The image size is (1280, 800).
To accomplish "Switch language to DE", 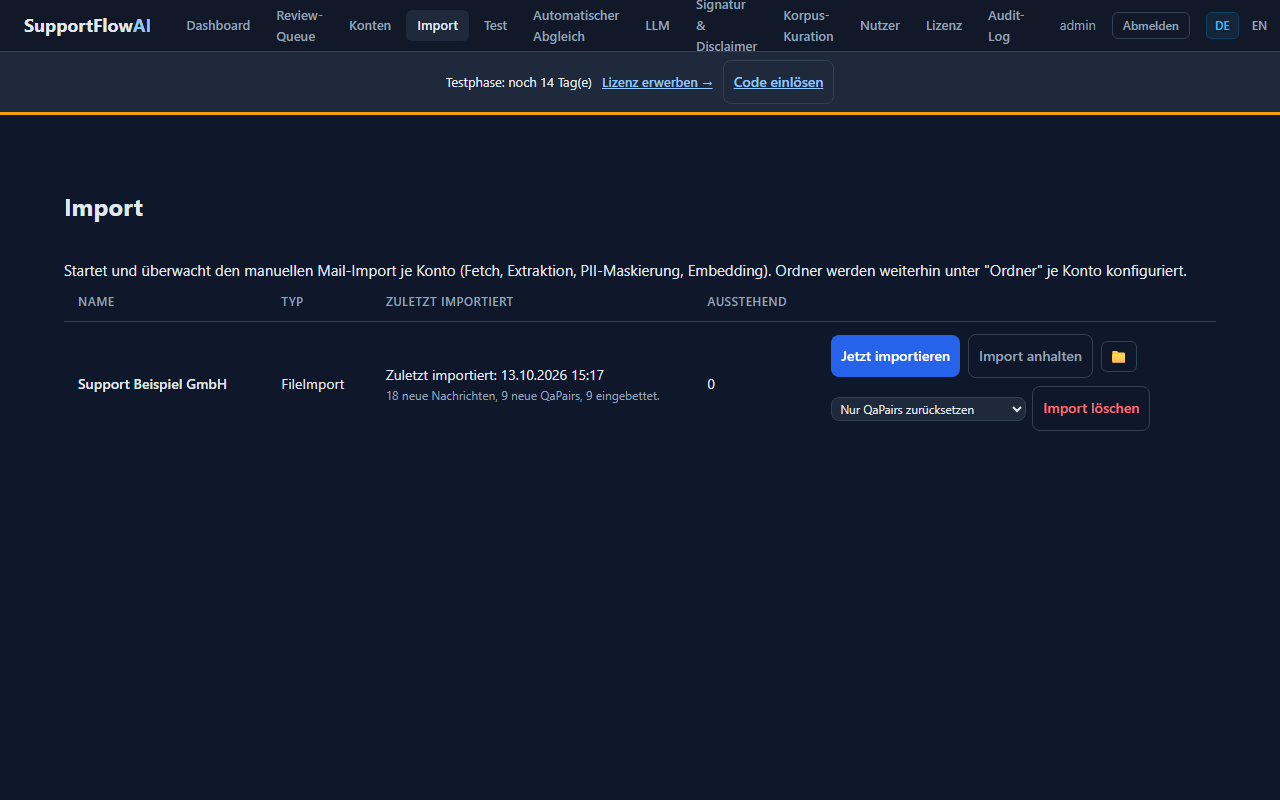I will click(1222, 25).
